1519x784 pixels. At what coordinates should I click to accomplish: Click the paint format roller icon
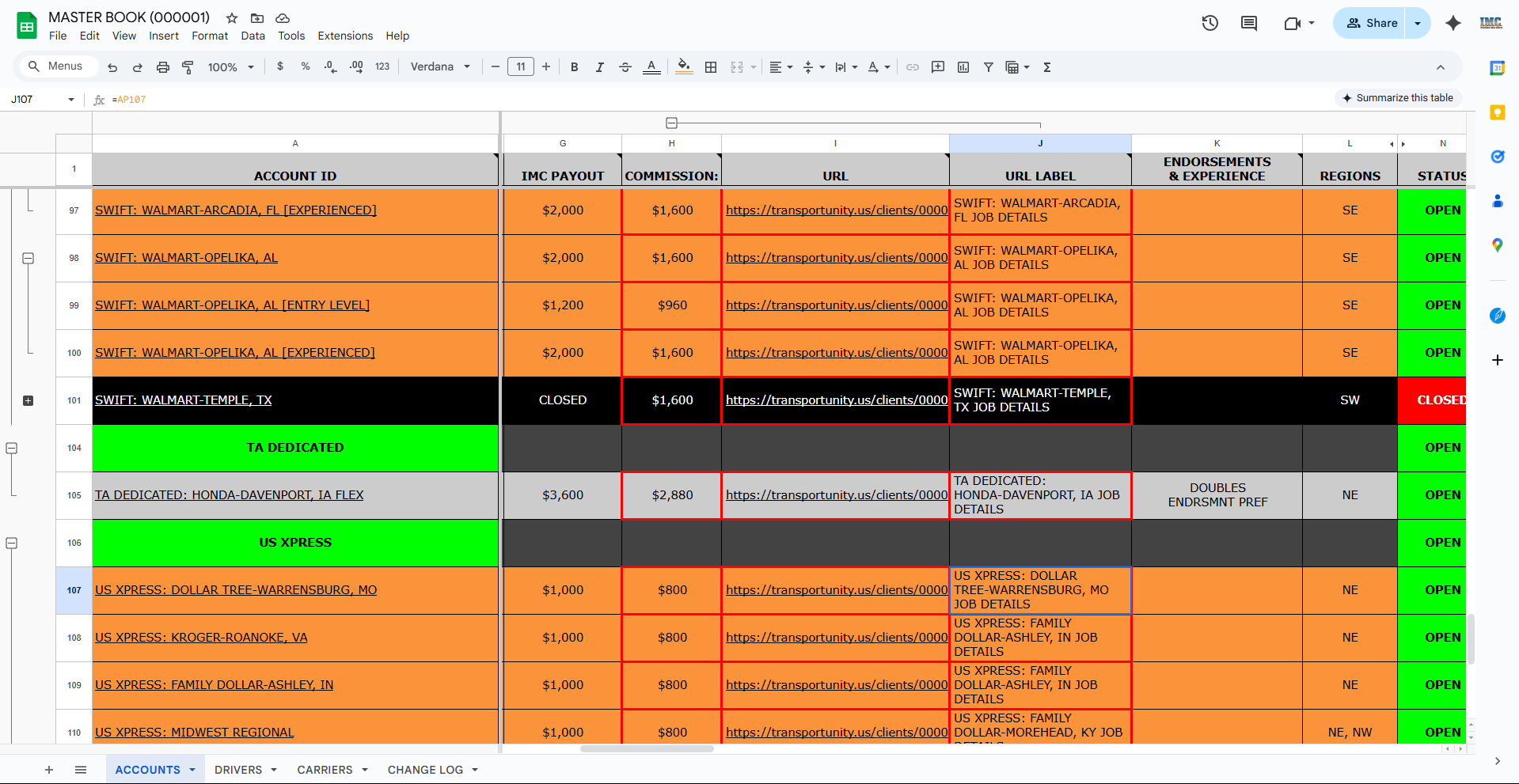click(x=188, y=67)
